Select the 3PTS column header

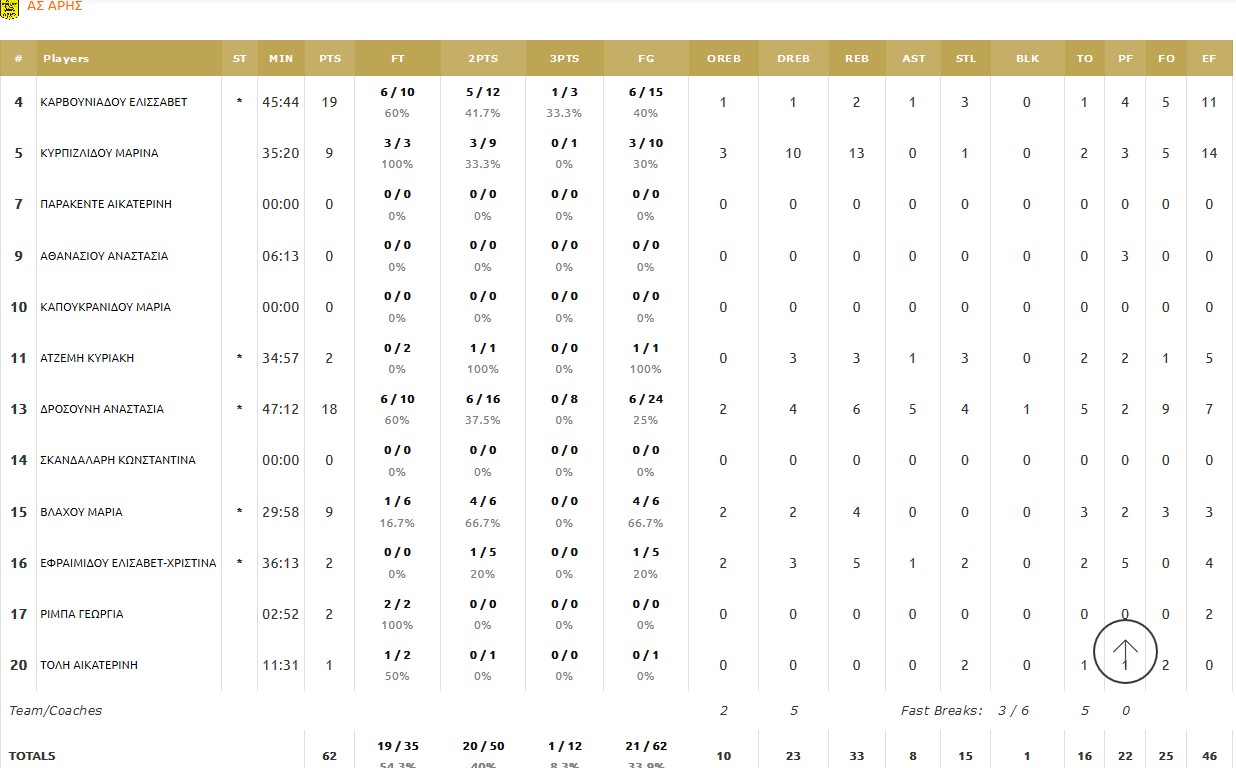[564, 59]
